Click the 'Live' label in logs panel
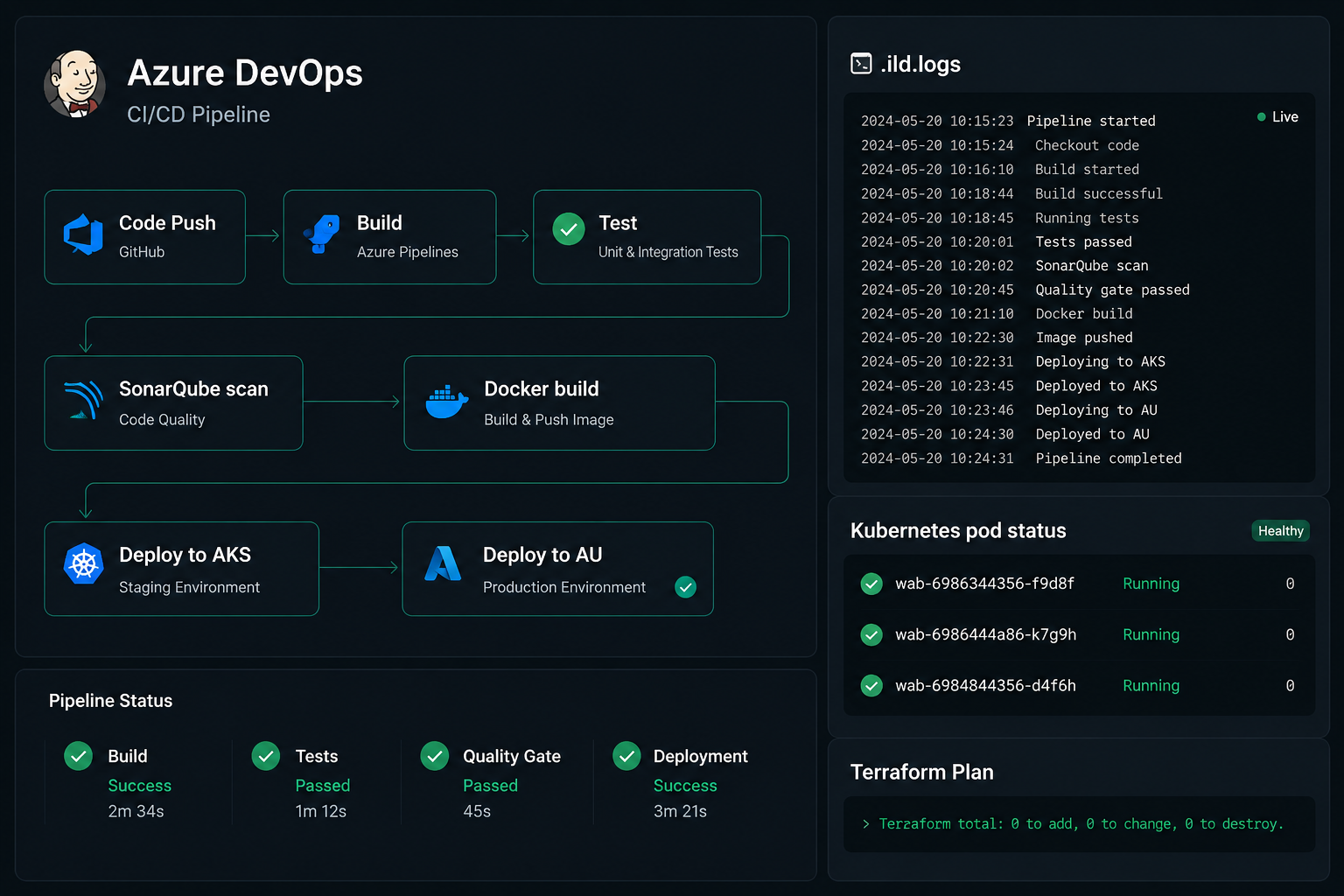Screen dimensions: 1344x896 [x=1284, y=116]
